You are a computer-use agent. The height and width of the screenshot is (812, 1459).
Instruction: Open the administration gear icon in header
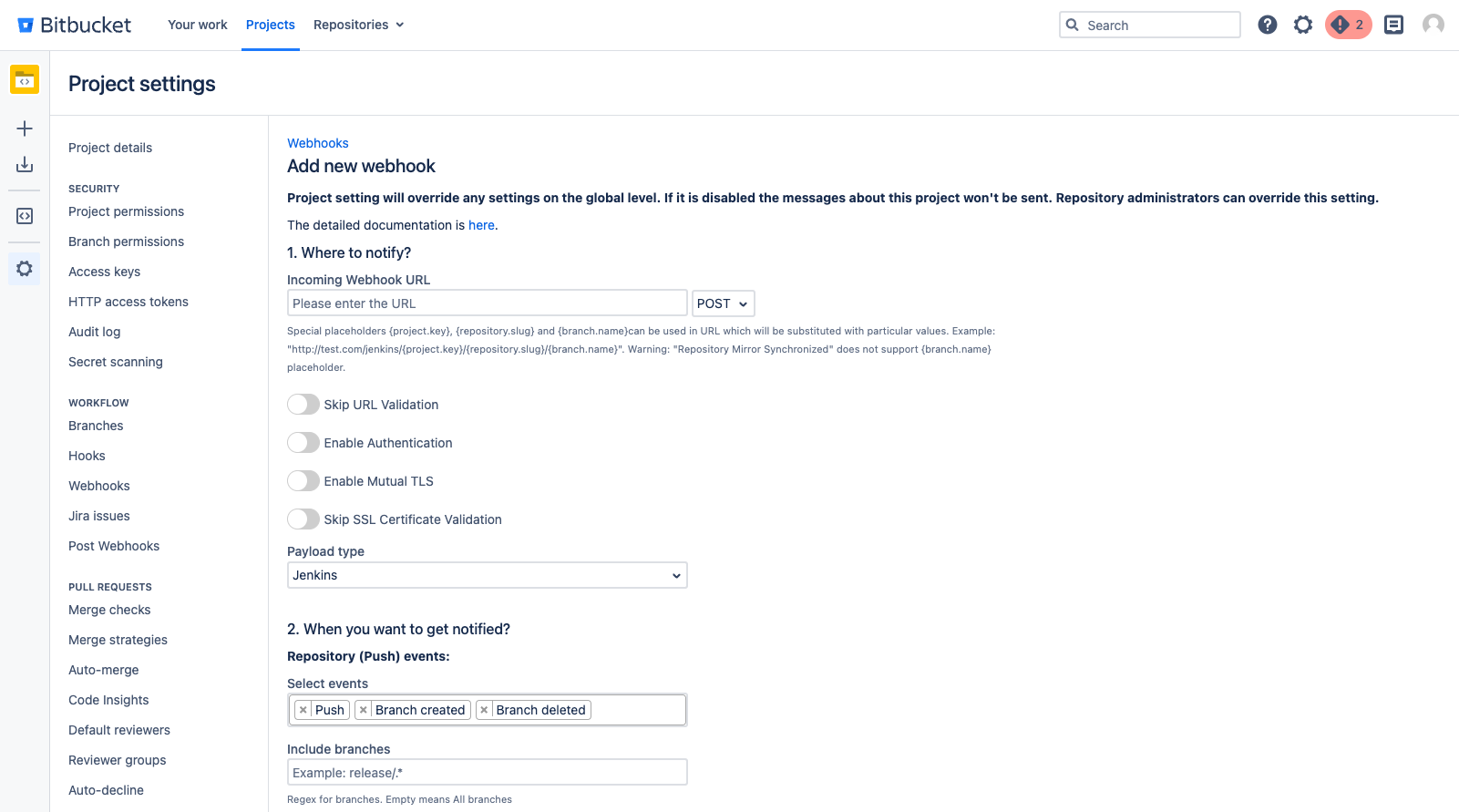(1303, 25)
